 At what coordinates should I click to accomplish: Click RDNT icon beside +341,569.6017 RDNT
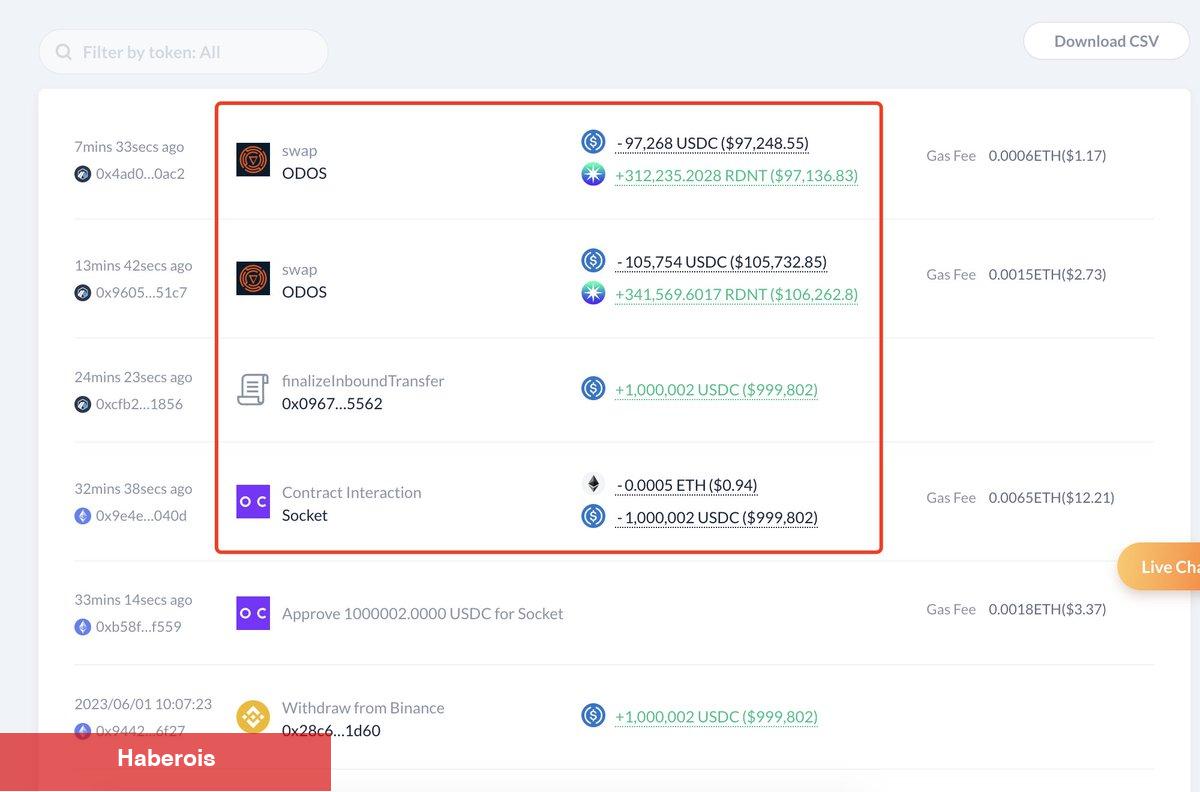(x=593, y=294)
